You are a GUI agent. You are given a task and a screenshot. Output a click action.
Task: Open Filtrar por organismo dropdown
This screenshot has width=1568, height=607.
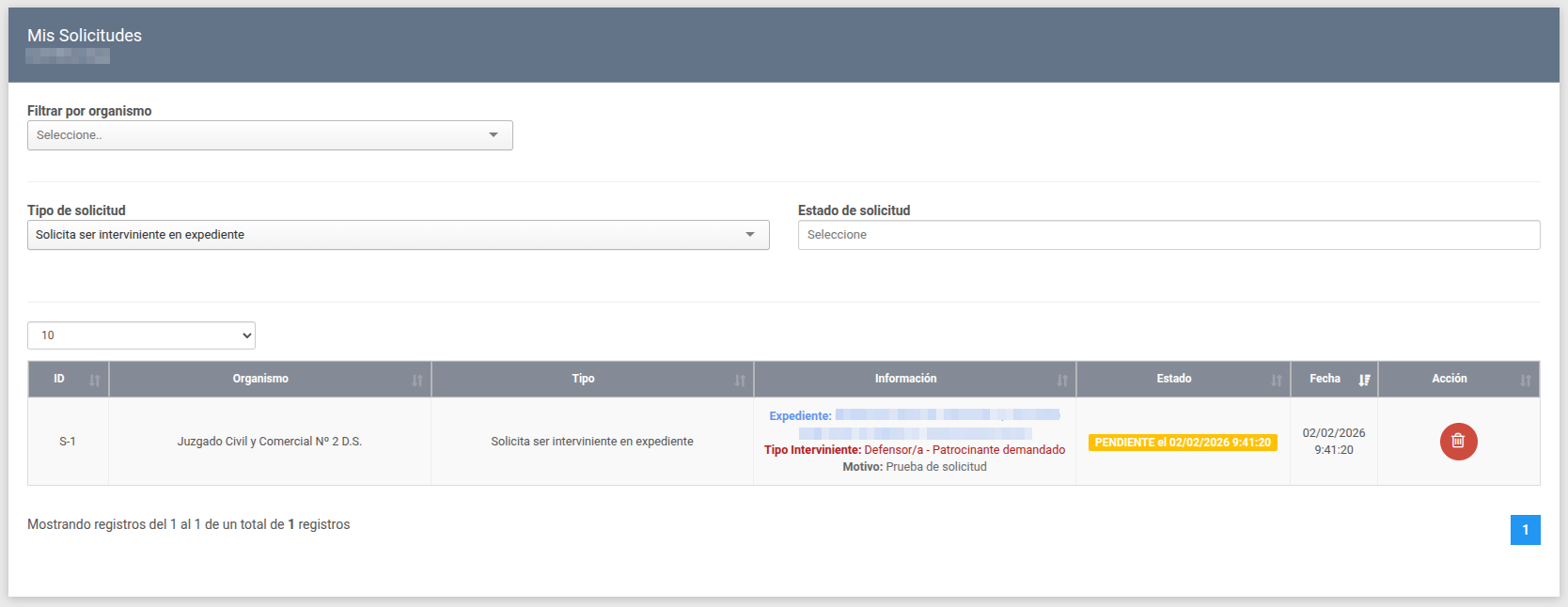[270, 135]
